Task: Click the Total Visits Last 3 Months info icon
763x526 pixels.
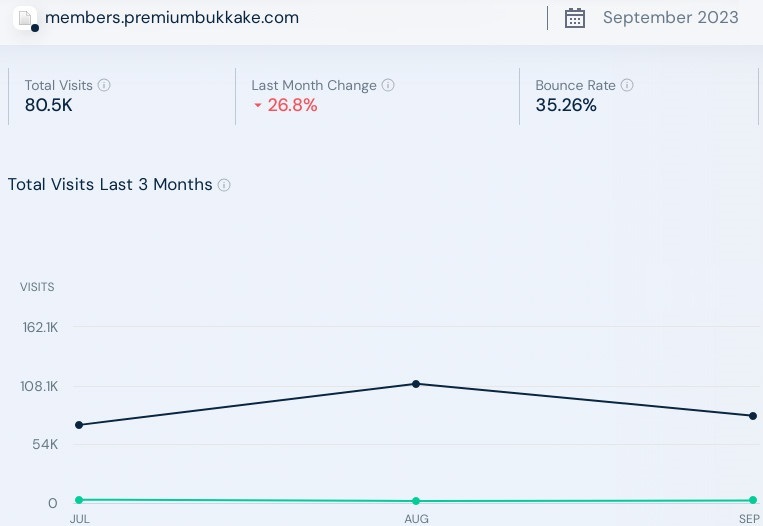Action: coord(224,185)
